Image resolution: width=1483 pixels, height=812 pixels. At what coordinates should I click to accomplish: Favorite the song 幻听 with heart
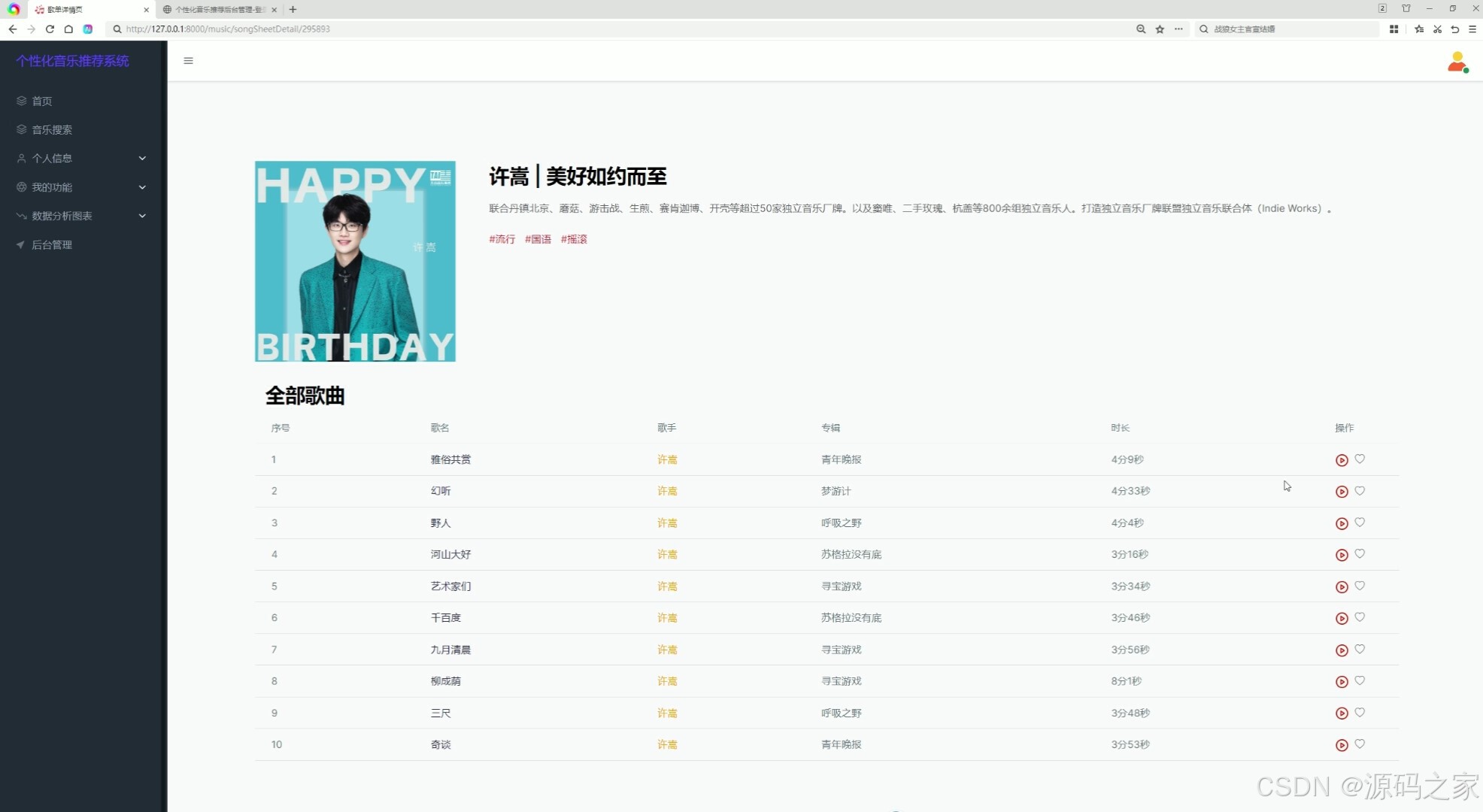click(1360, 491)
